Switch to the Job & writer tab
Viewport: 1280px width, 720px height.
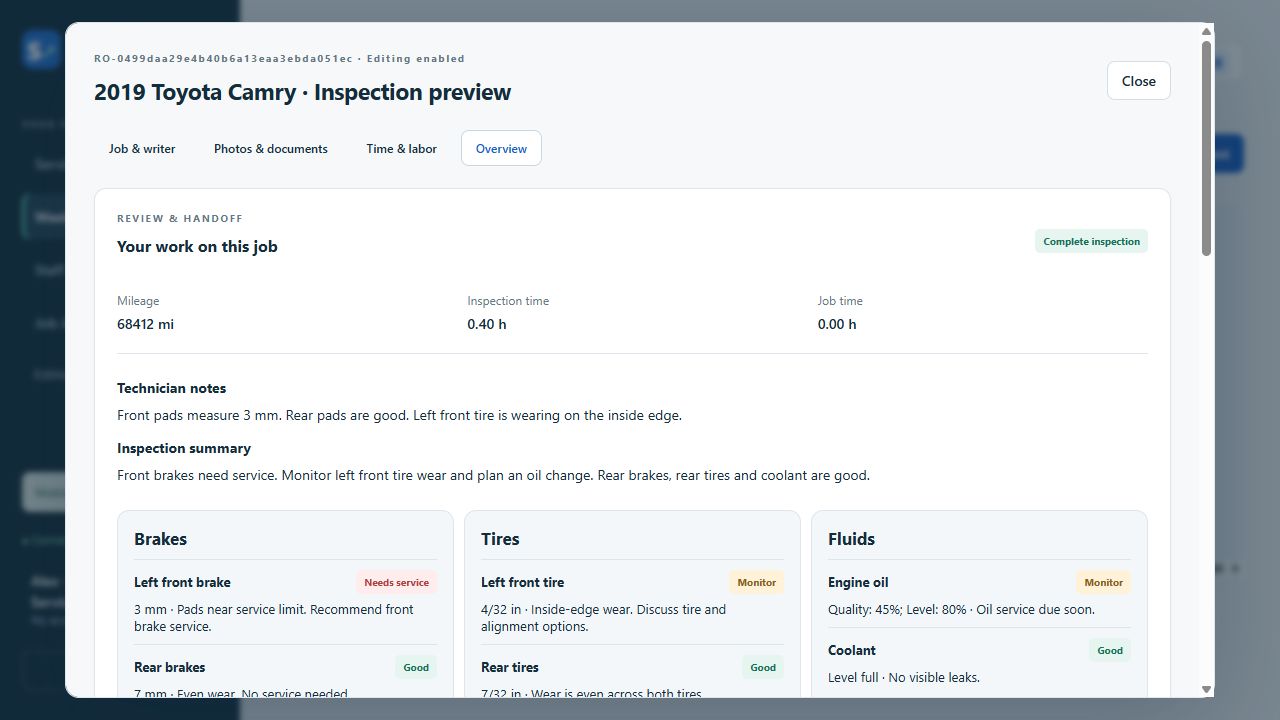142,148
